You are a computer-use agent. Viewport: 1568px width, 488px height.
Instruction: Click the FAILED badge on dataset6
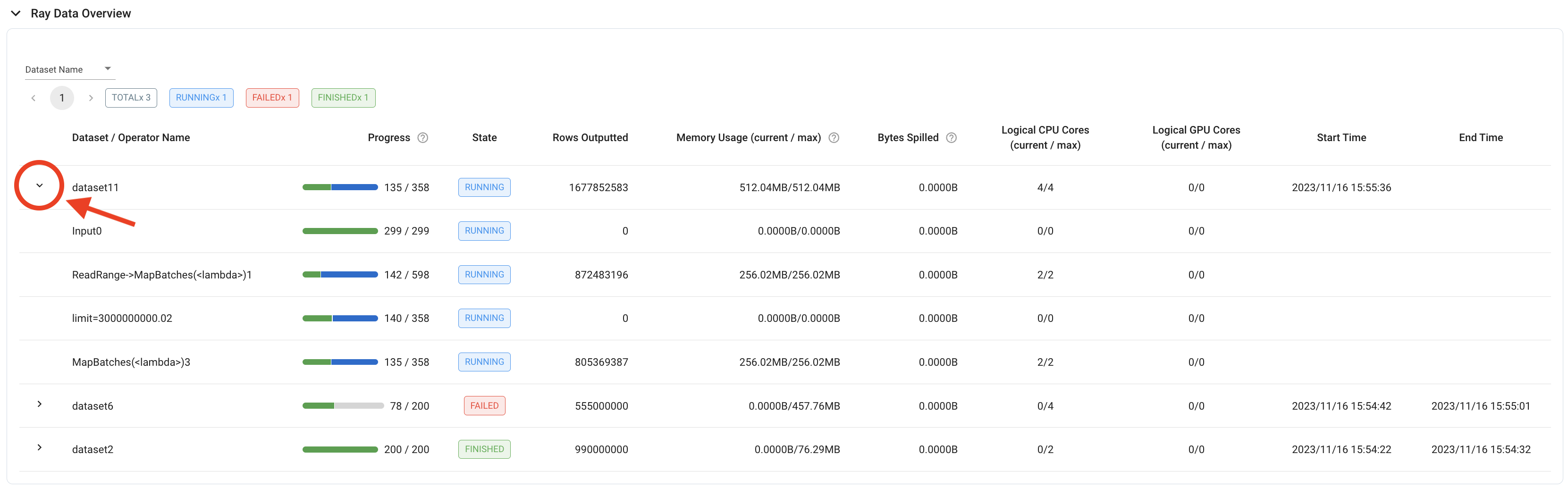[x=484, y=405]
